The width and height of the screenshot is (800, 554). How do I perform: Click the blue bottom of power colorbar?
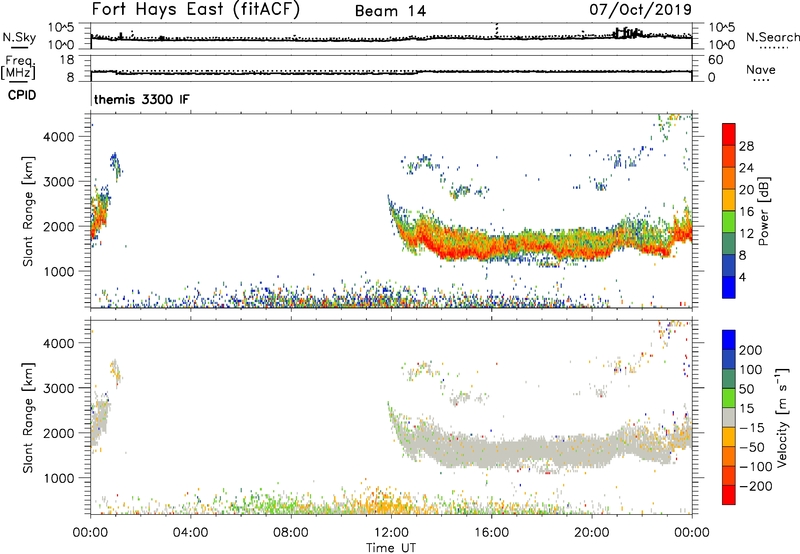(729, 287)
